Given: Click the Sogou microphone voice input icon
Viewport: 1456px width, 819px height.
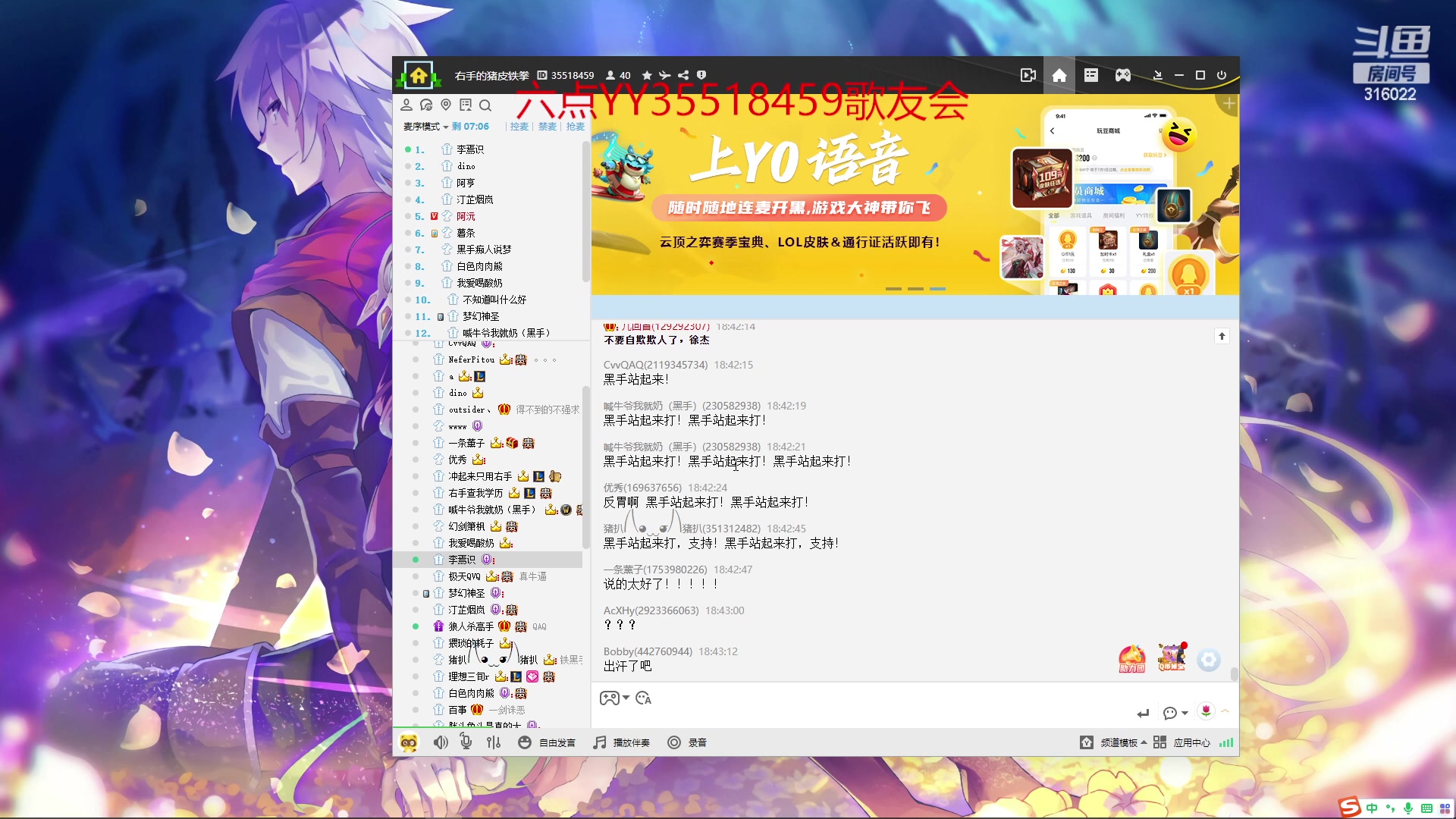Looking at the screenshot, I should pos(1408,808).
